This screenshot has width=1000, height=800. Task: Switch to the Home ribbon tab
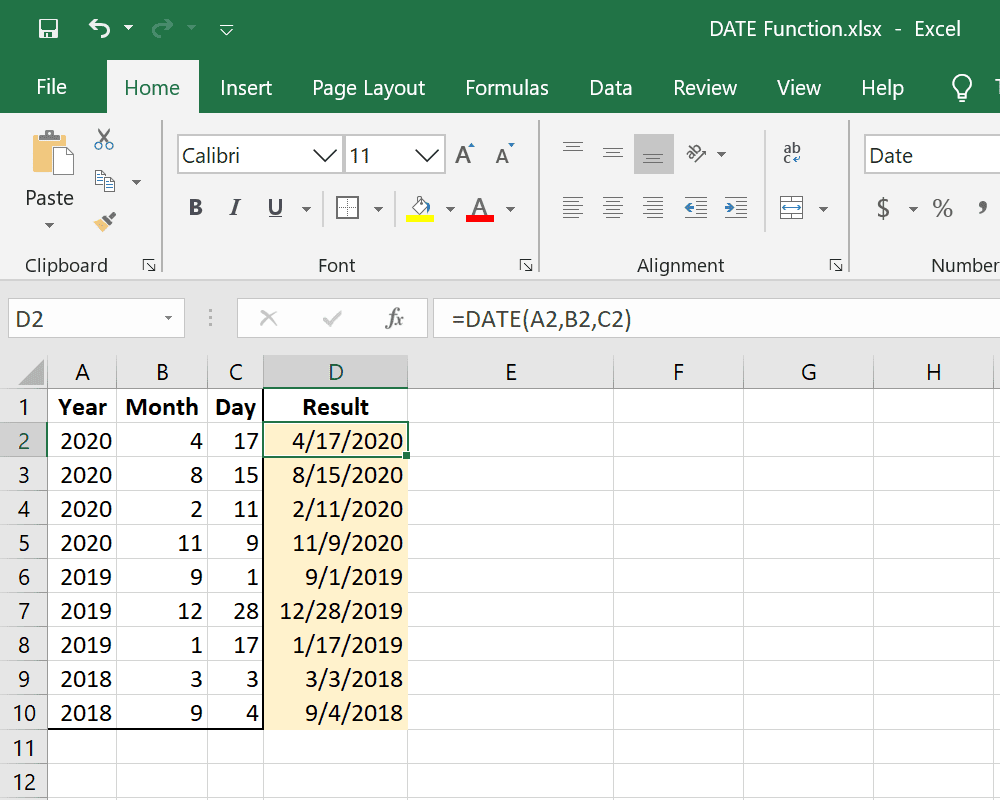click(152, 87)
